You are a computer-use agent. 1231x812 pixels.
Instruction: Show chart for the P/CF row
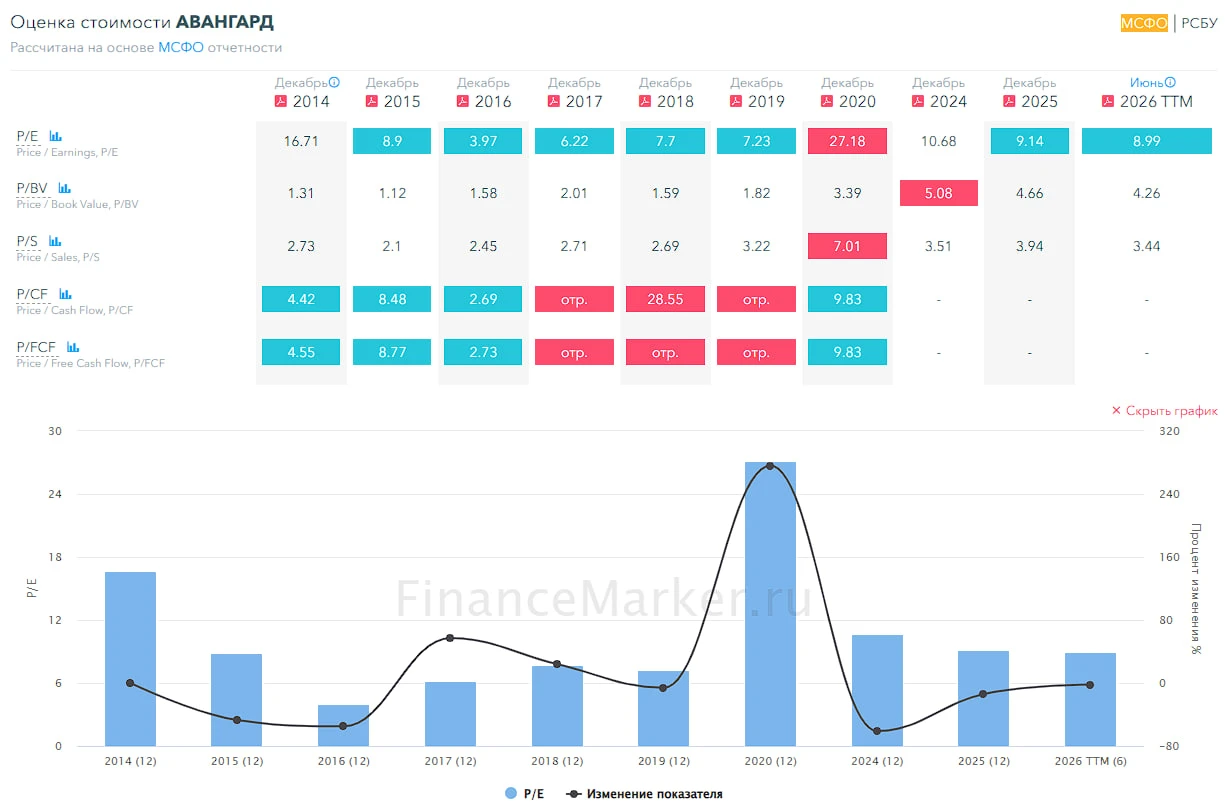pos(65,294)
